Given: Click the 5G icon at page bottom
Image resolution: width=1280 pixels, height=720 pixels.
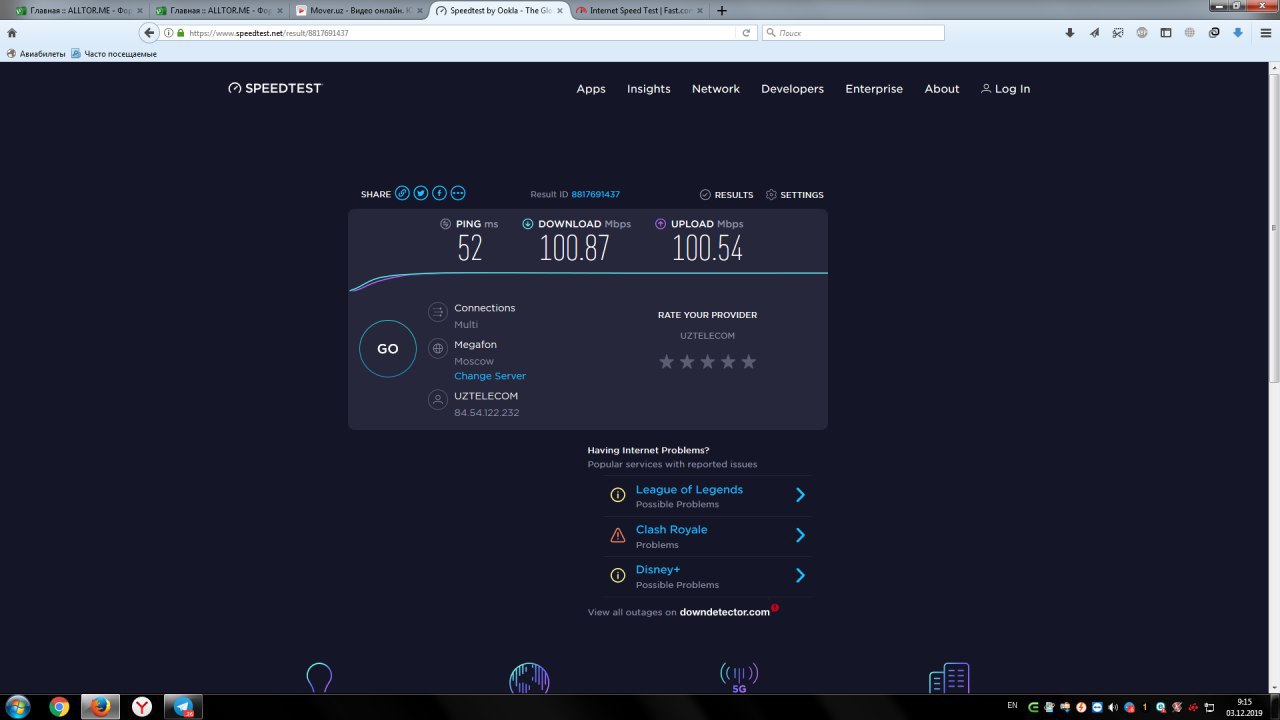Looking at the screenshot, I should click(x=739, y=678).
